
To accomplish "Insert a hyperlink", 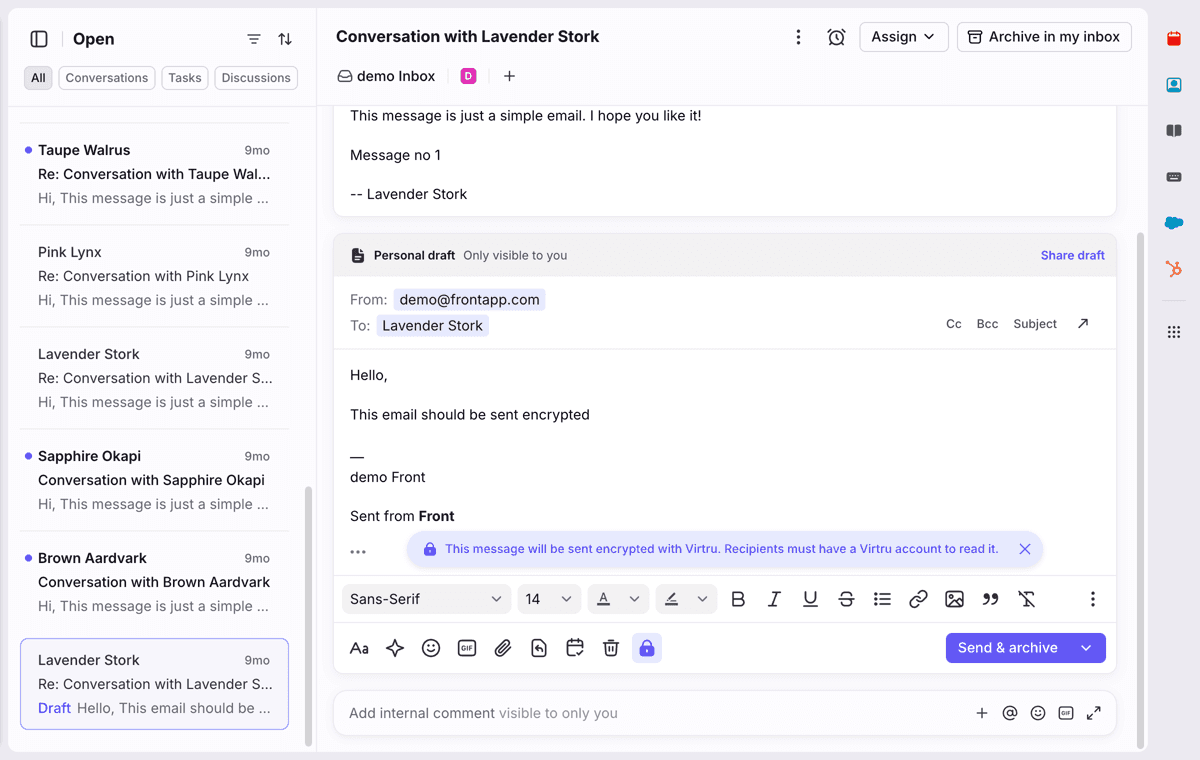I will pyautogui.click(x=918, y=599).
